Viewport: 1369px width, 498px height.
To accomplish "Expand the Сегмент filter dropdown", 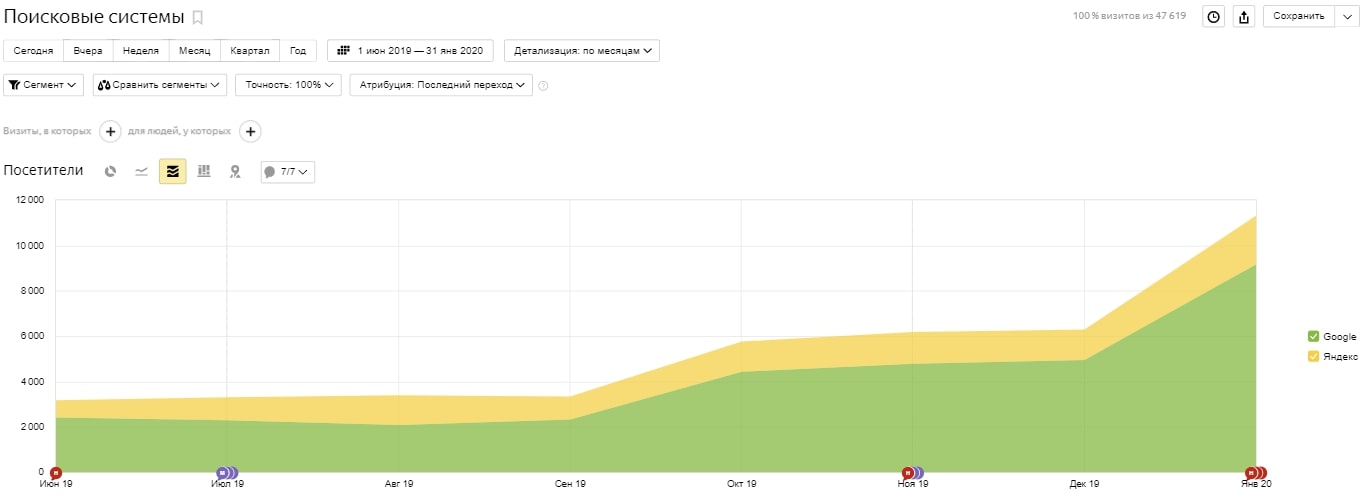I will (x=44, y=85).
